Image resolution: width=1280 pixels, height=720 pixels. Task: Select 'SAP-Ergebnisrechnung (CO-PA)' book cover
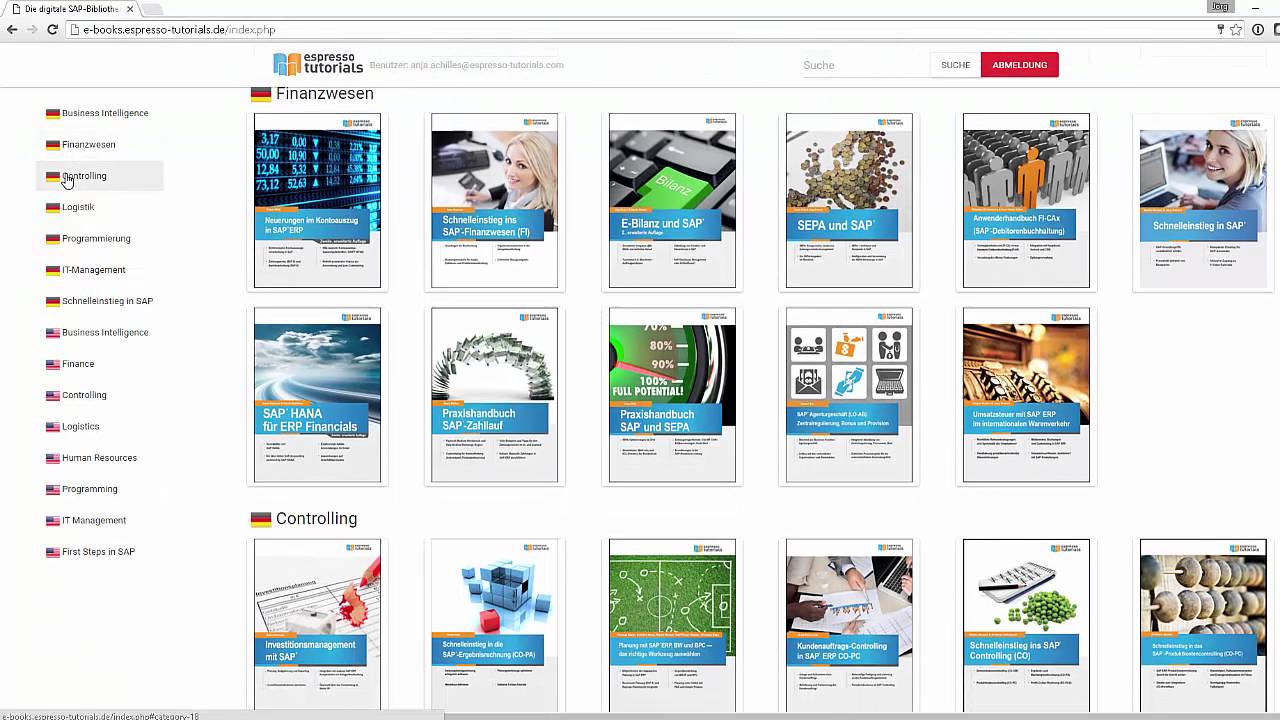[494, 625]
